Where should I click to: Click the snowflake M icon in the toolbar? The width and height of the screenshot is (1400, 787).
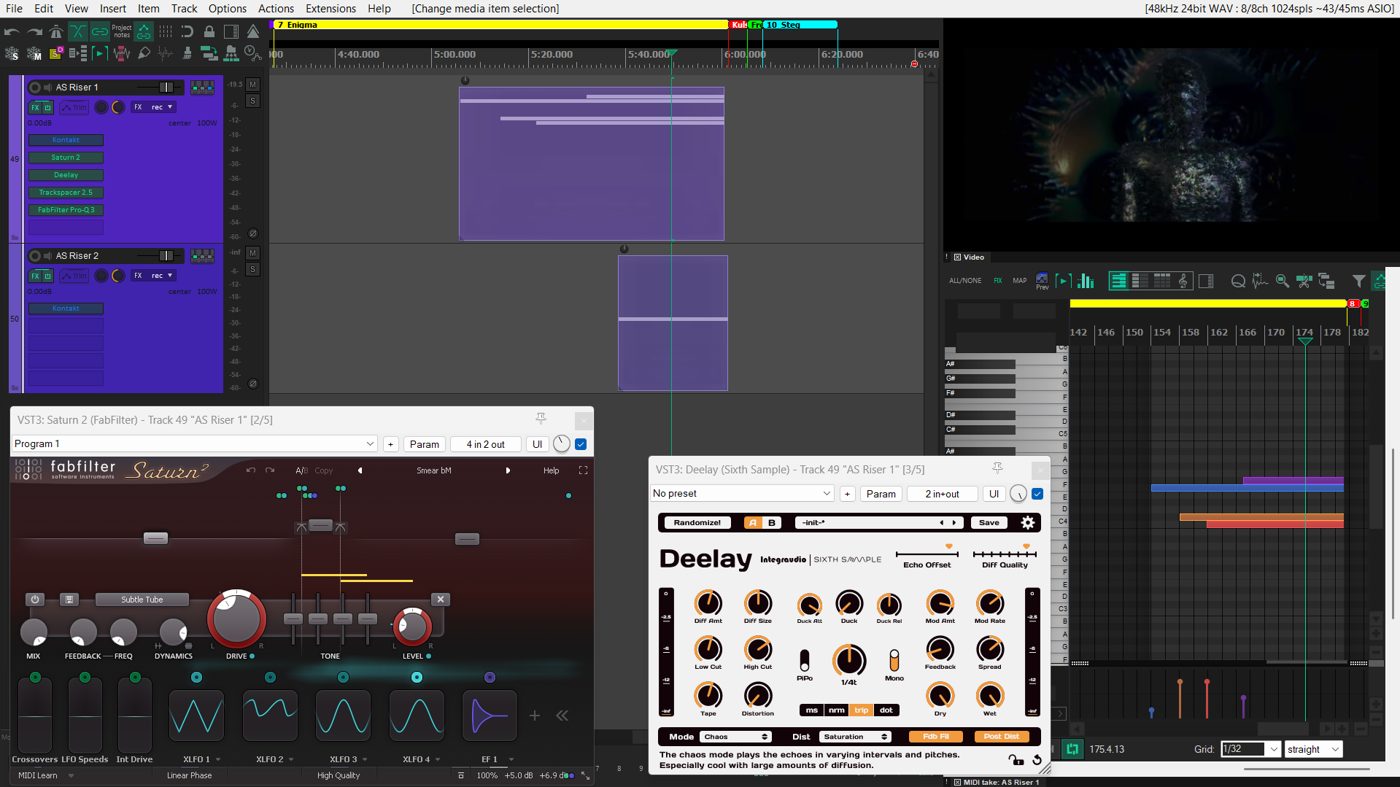point(33,53)
